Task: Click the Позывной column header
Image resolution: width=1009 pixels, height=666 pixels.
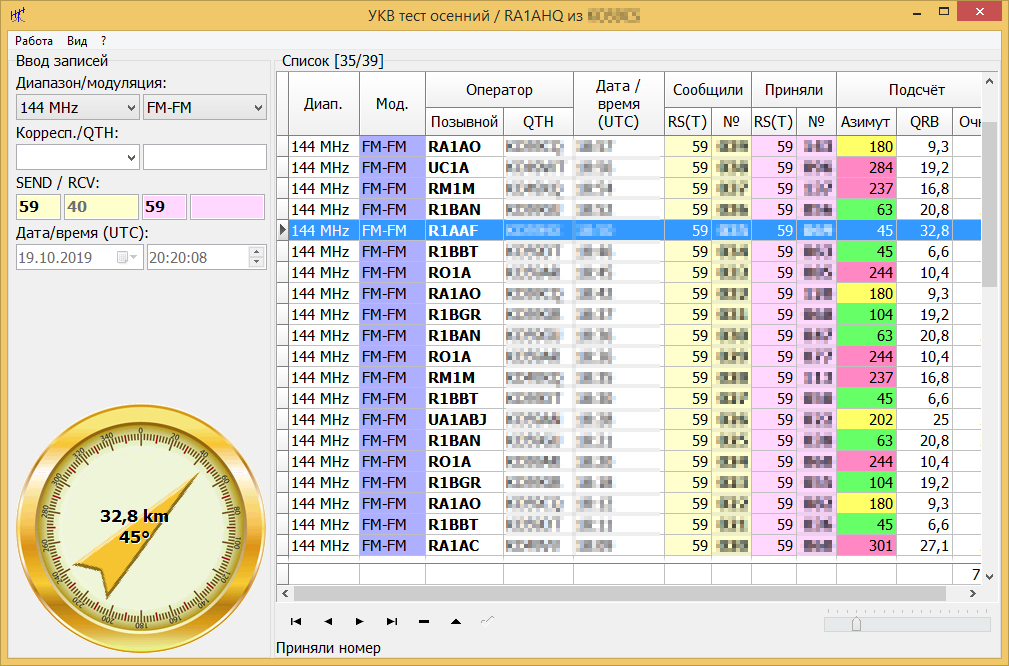Action: point(464,122)
